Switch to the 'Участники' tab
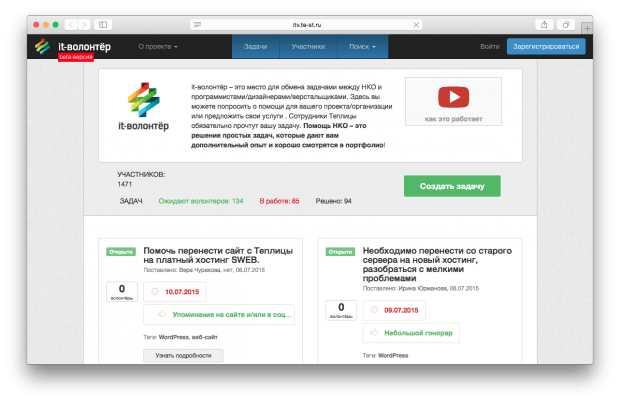The width and height of the screenshot is (620, 403). (307, 46)
